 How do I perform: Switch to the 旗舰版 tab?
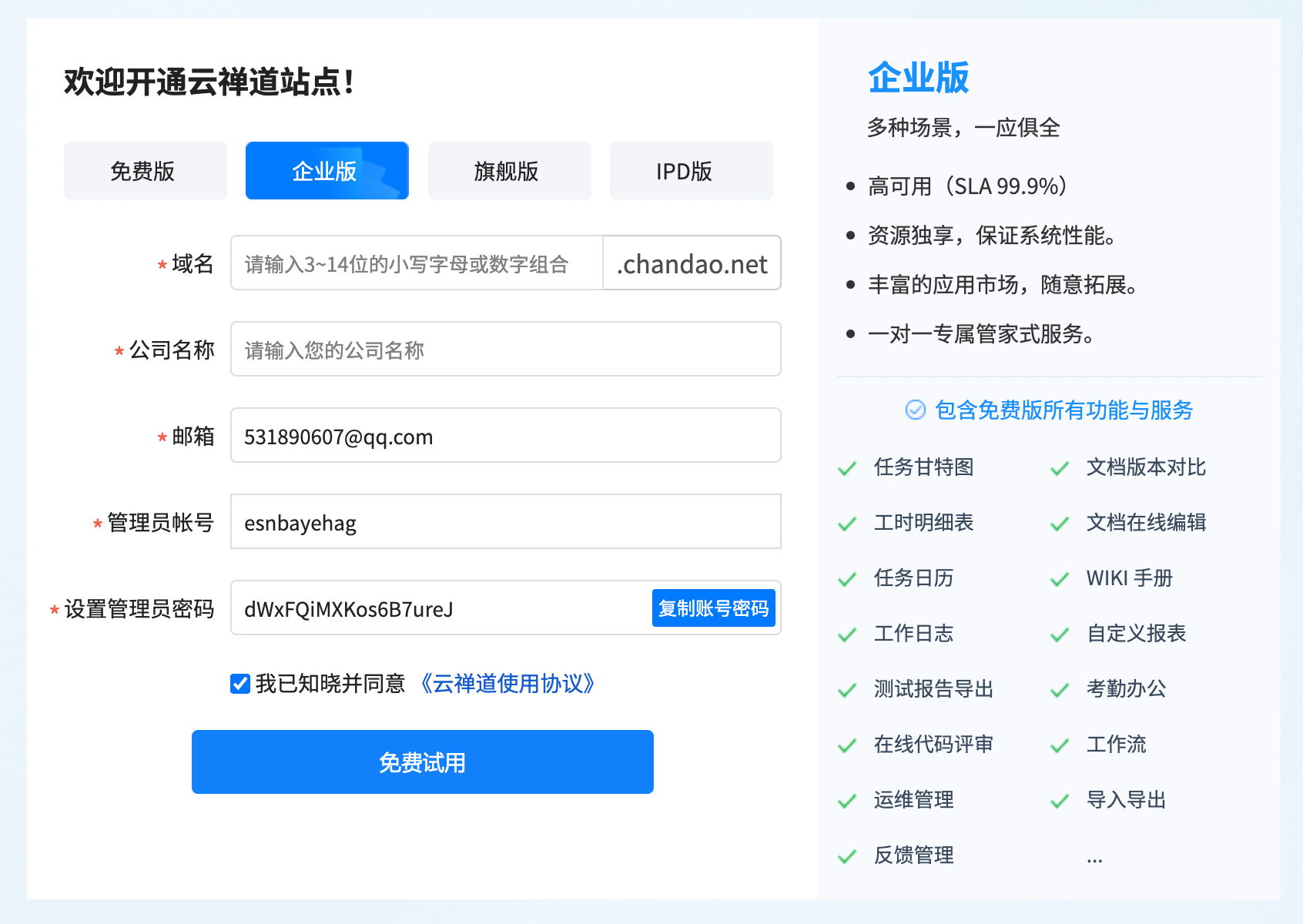[509, 171]
